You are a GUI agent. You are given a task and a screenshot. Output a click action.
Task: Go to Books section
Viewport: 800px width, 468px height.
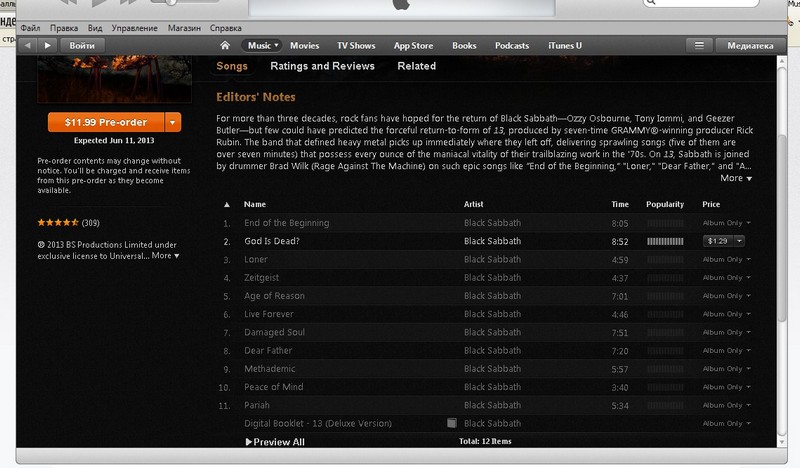[464, 45]
